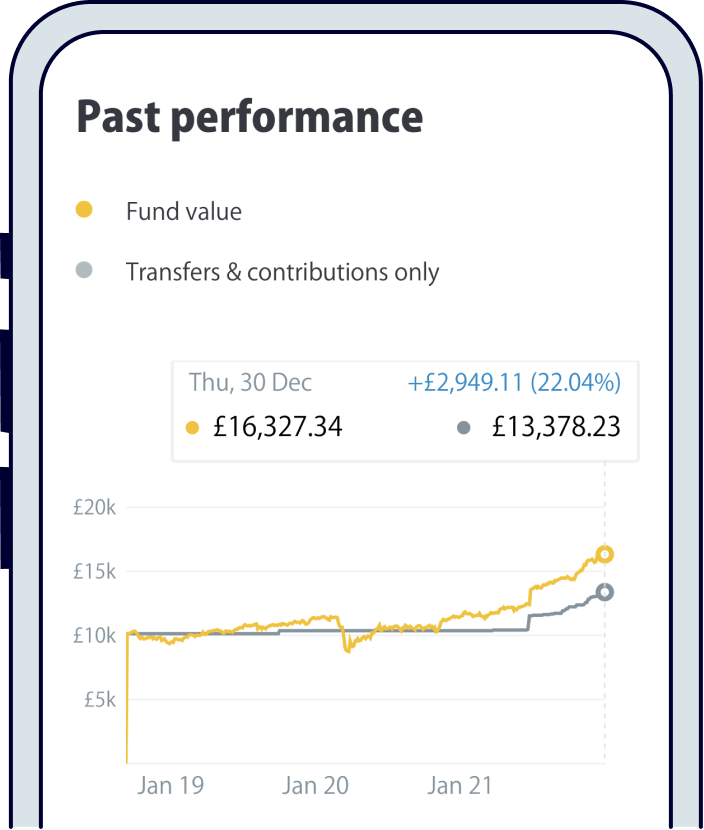
Task: Click the Jan 20 x-axis label
Action: pyautogui.click(x=315, y=786)
